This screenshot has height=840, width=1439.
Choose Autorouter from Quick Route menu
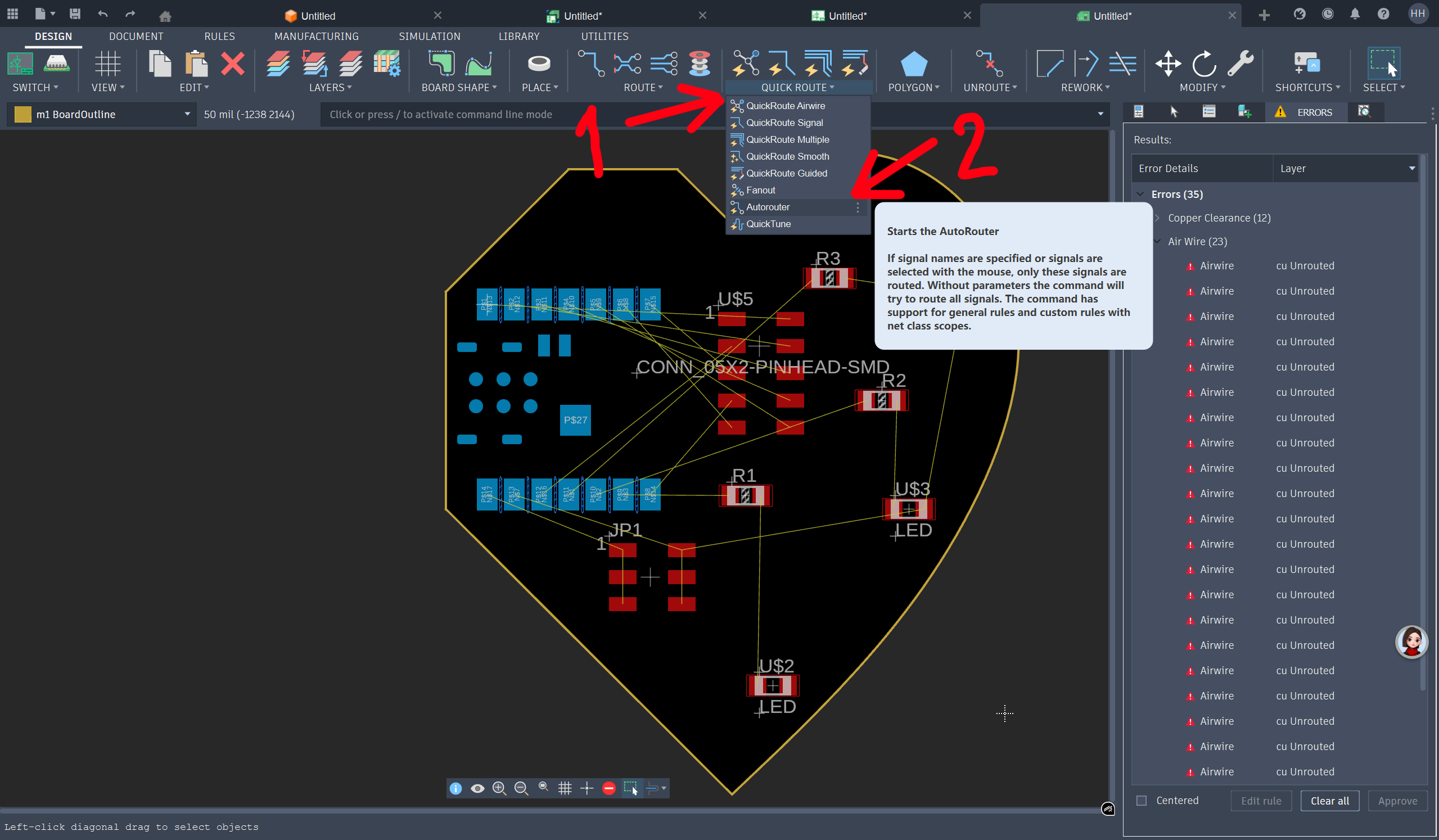click(x=768, y=207)
